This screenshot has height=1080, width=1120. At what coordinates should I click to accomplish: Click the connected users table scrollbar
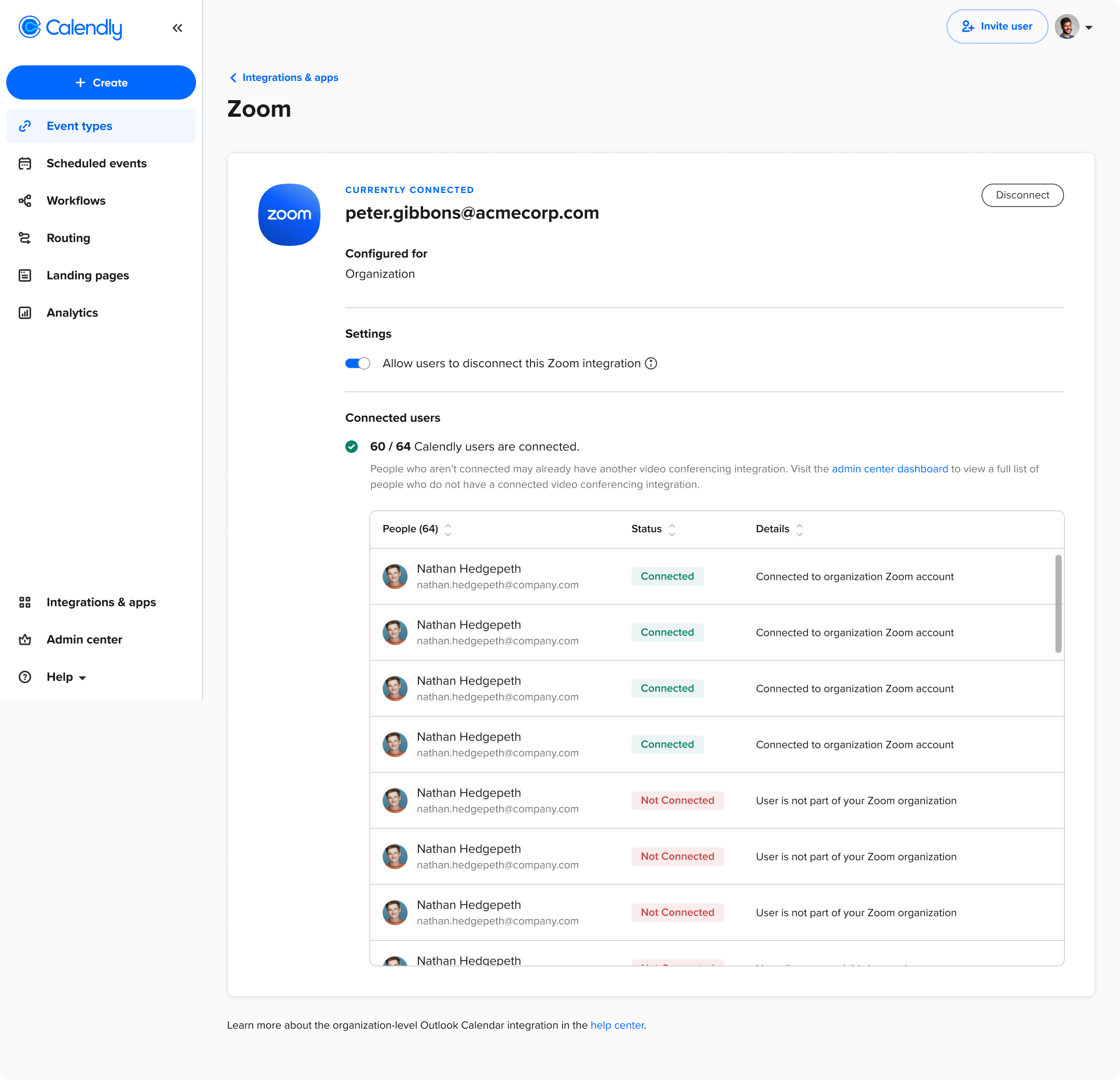[x=1058, y=603]
